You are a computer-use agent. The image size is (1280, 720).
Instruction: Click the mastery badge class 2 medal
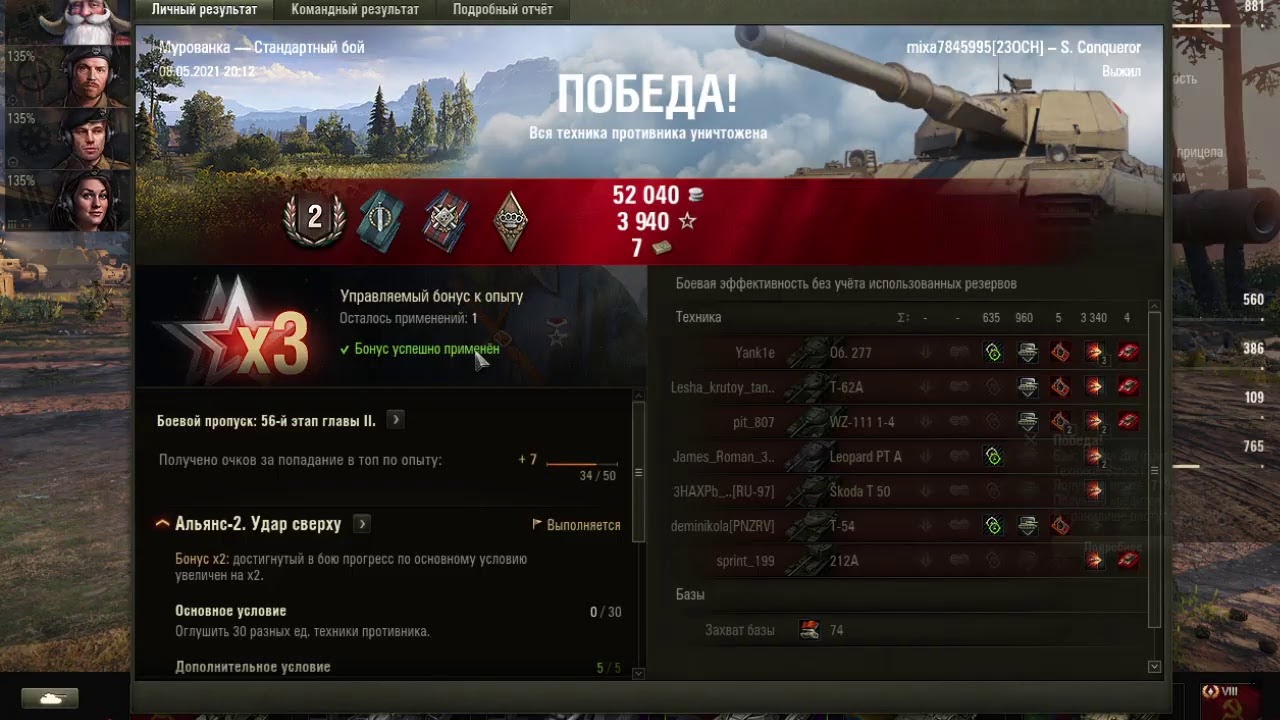[x=314, y=220]
